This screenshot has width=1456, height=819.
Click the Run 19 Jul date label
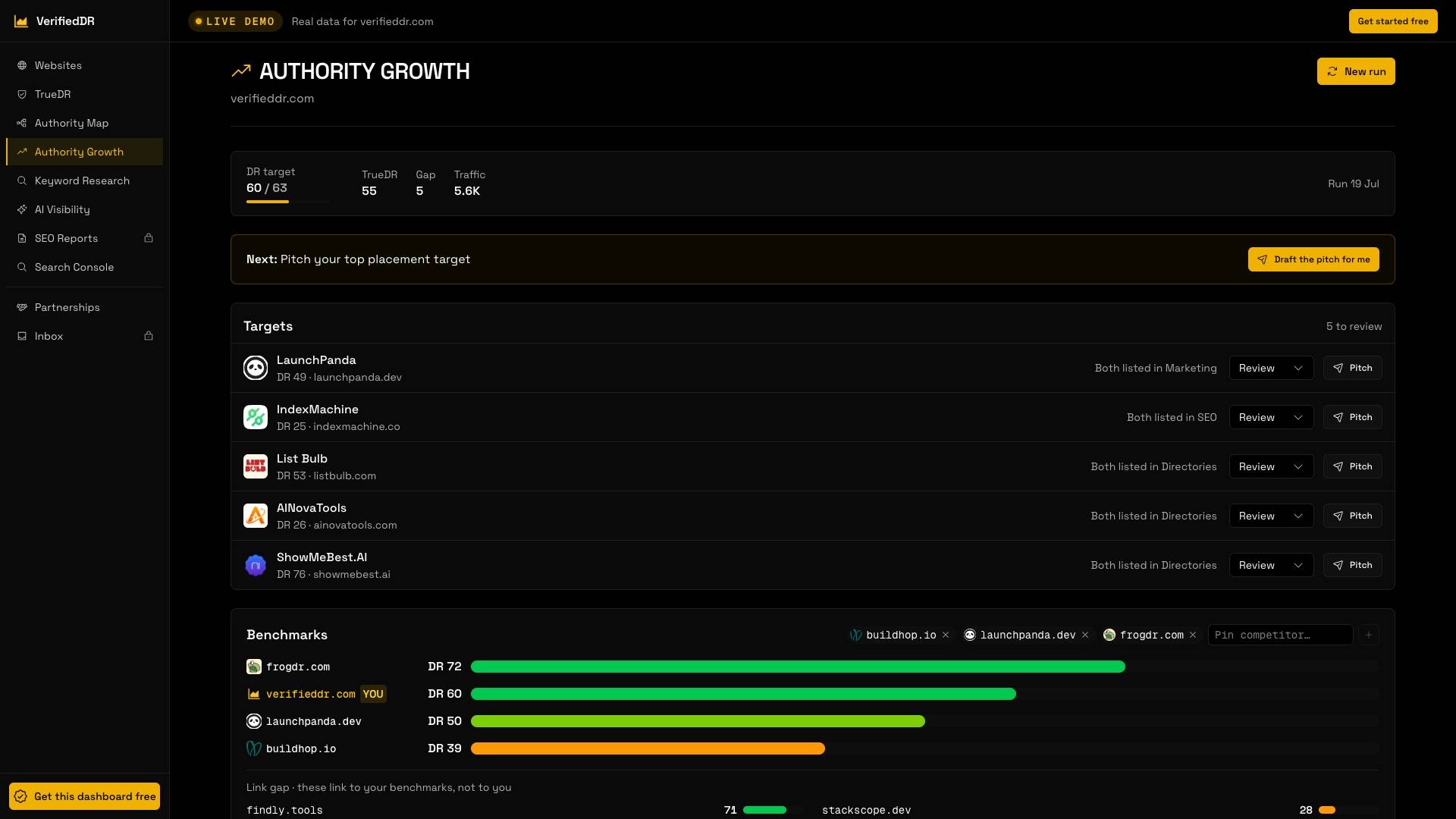point(1354,184)
